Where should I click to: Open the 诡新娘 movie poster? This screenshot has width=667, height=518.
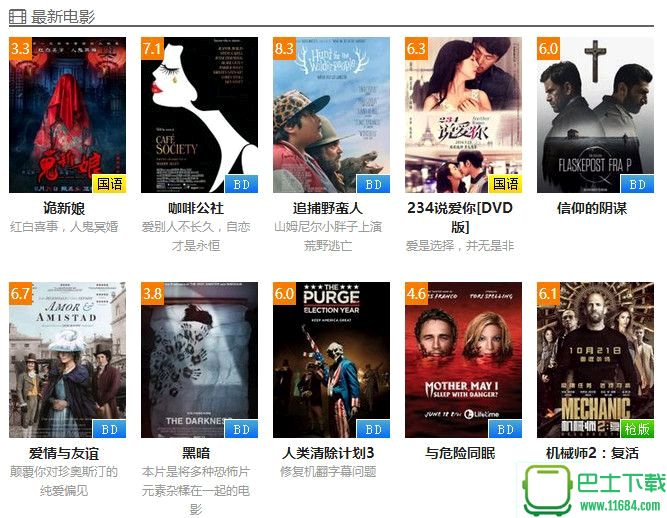click(68, 115)
